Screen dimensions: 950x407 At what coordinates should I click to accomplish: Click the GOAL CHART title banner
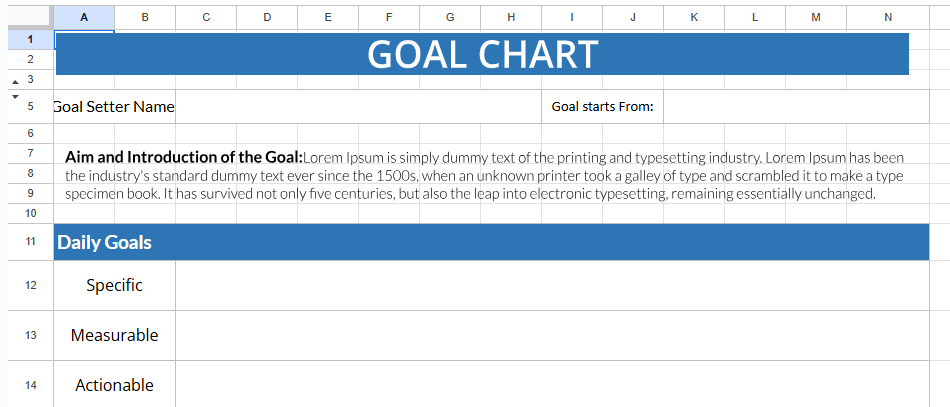point(482,54)
